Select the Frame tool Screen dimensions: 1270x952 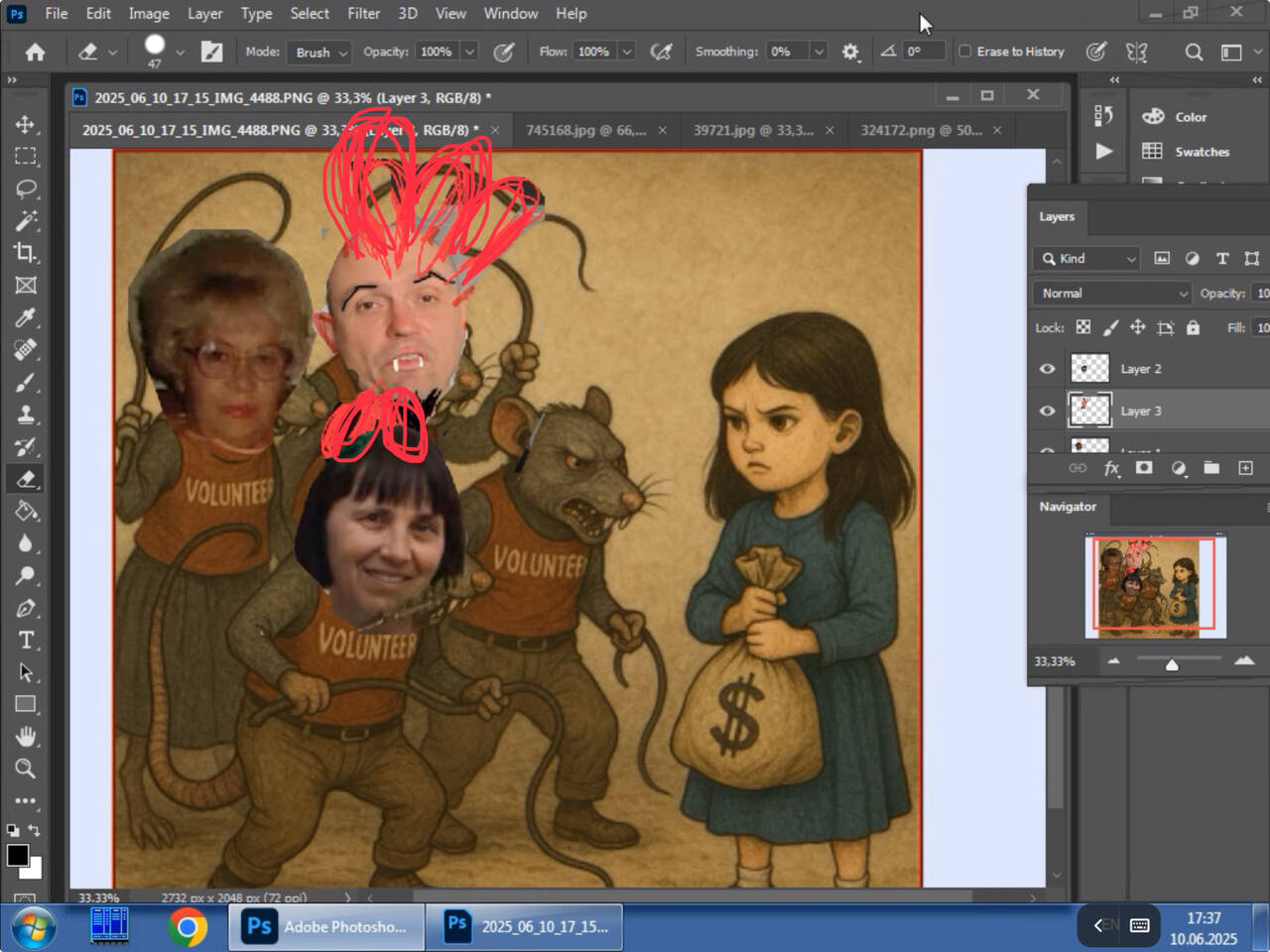point(26,286)
